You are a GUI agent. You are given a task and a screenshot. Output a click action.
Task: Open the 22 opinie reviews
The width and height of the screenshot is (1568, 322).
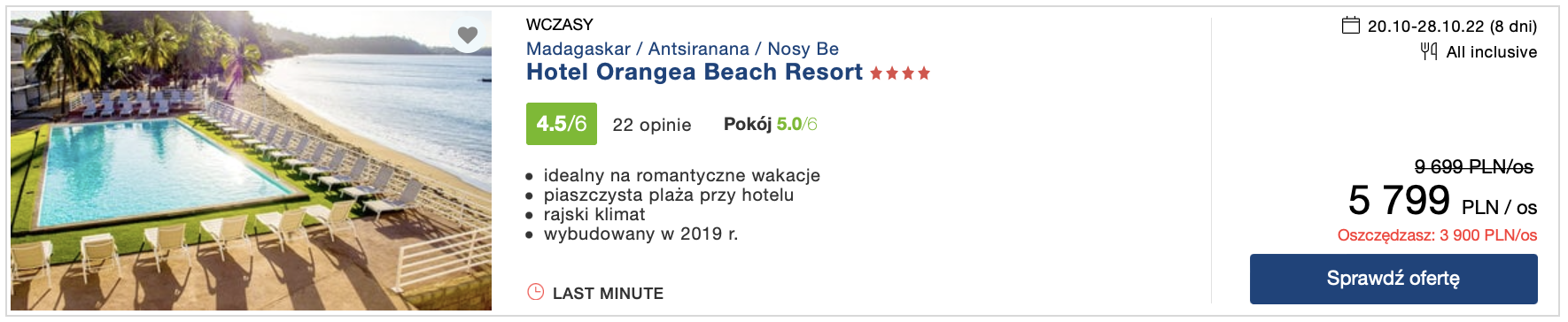(652, 125)
